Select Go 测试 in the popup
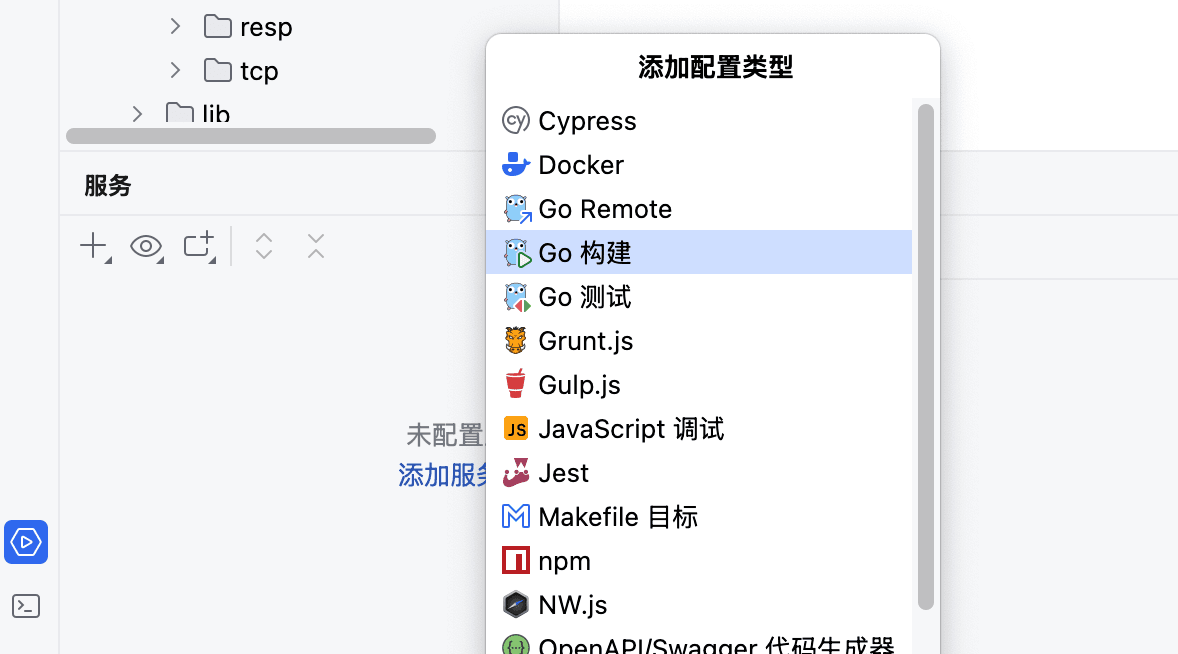 pos(583,296)
